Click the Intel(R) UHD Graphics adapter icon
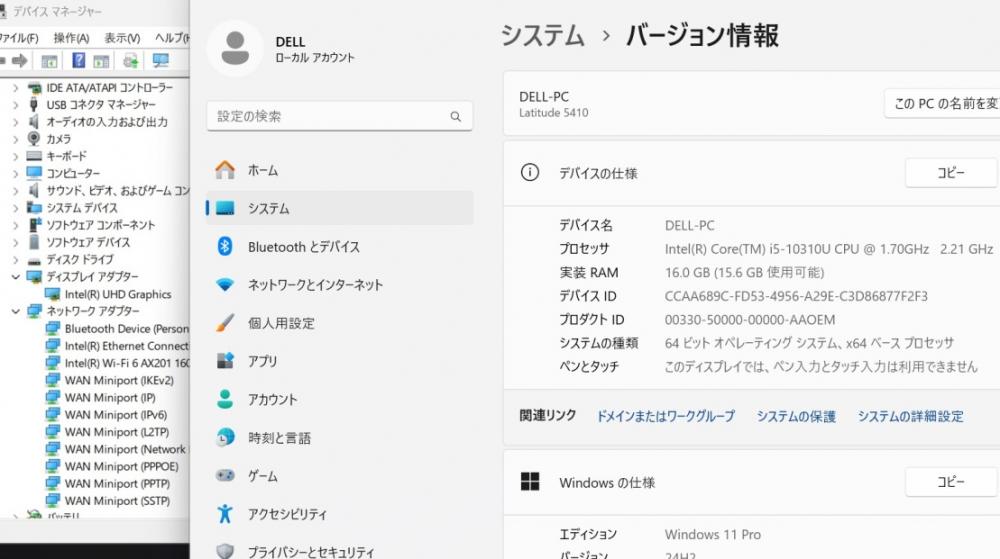This screenshot has width=1000, height=559. tap(52, 294)
